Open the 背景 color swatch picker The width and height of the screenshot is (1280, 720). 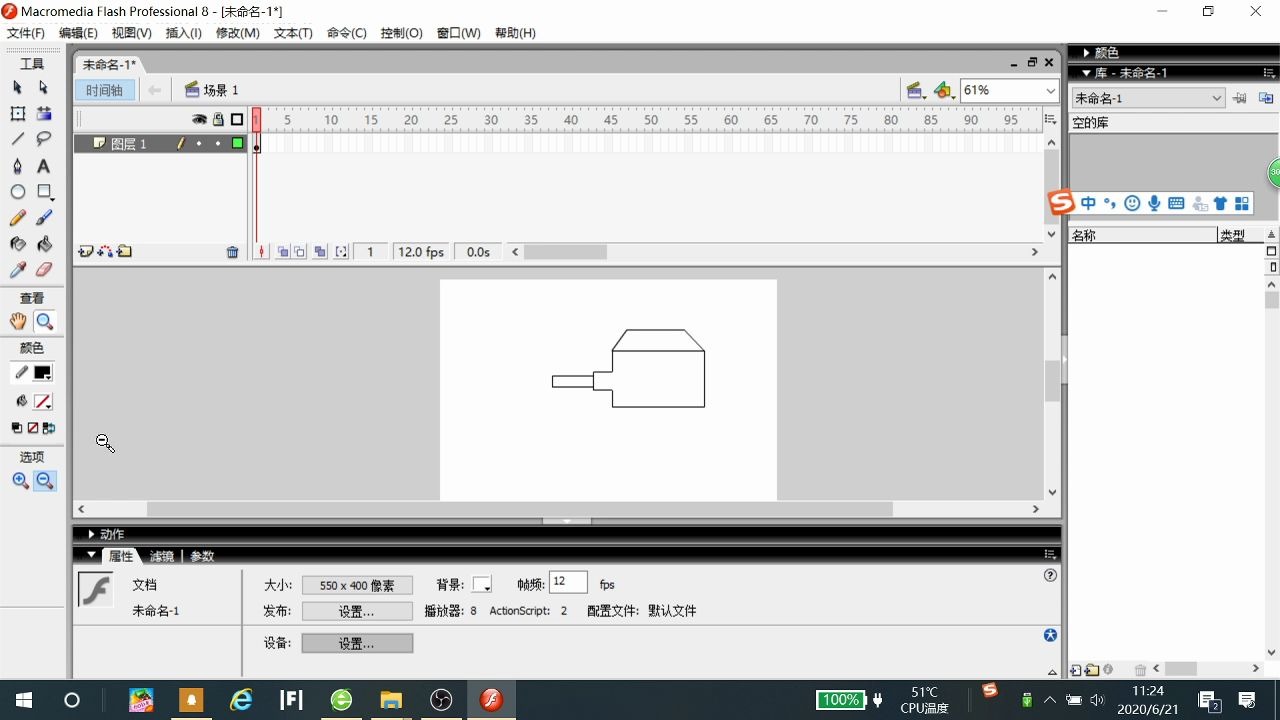pyautogui.click(x=482, y=584)
